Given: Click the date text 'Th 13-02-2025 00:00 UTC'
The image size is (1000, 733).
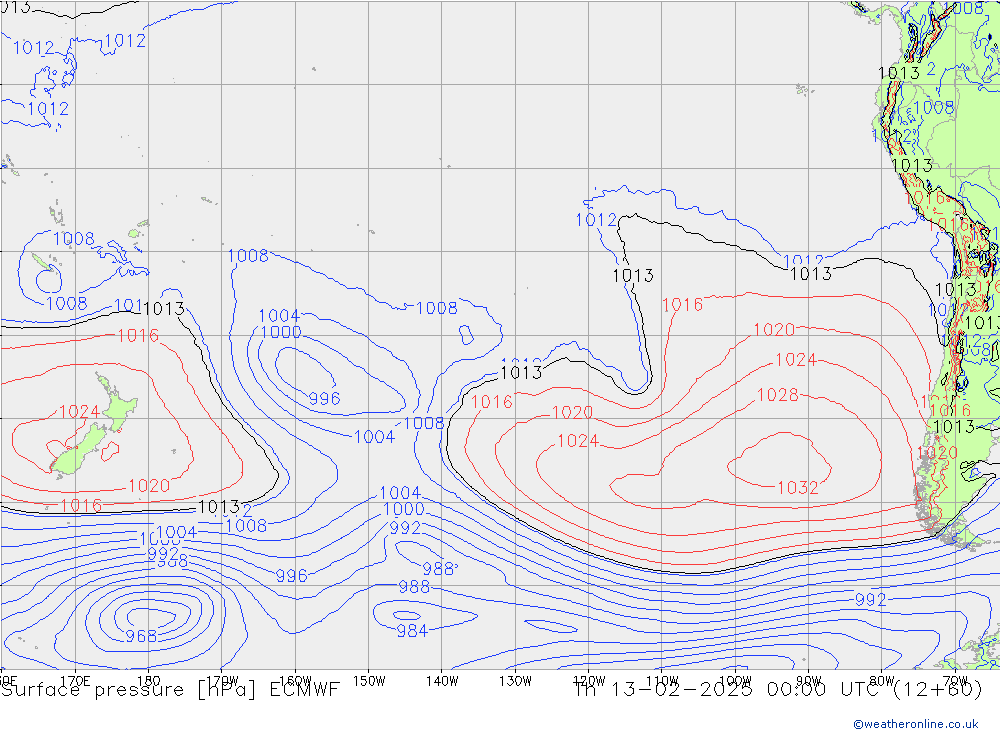Looking at the screenshot, I should point(727,690).
